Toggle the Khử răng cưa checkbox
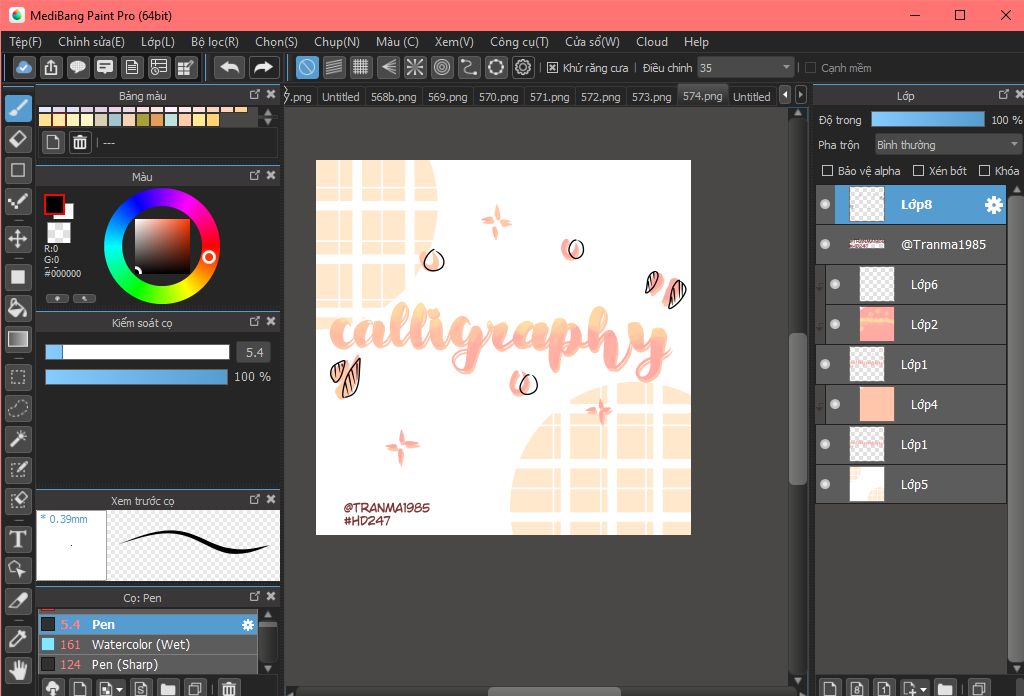 pyautogui.click(x=552, y=68)
